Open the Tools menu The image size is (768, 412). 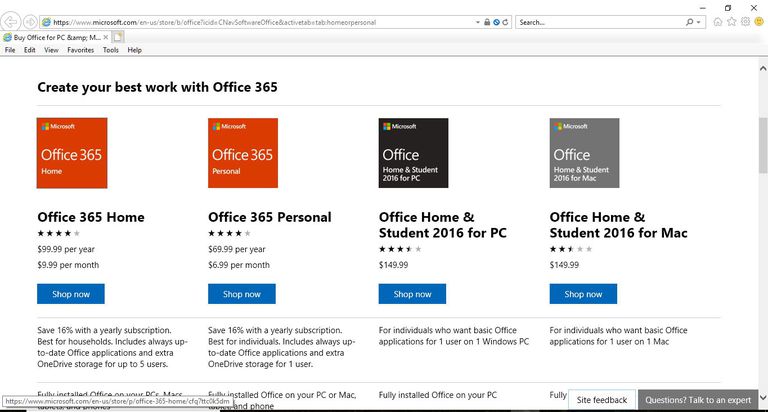111,50
